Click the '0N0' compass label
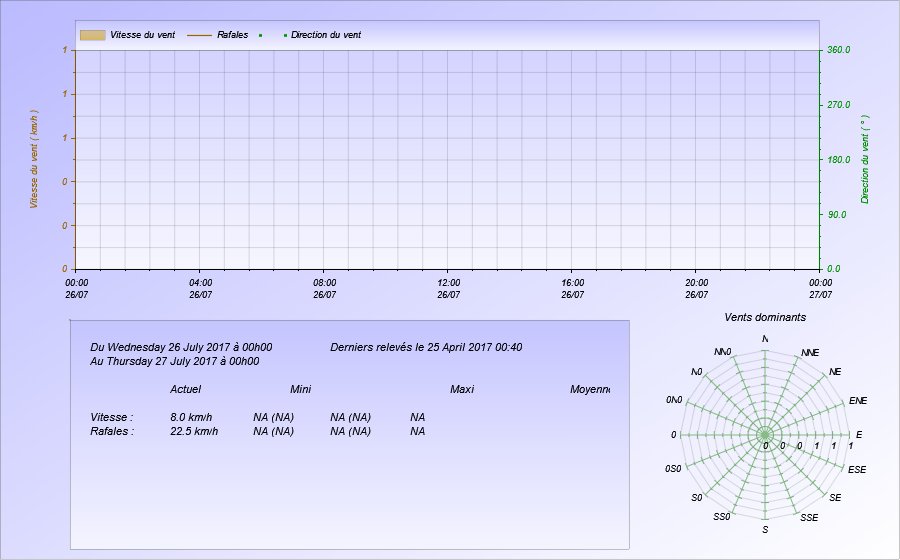 (x=674, y=400)
